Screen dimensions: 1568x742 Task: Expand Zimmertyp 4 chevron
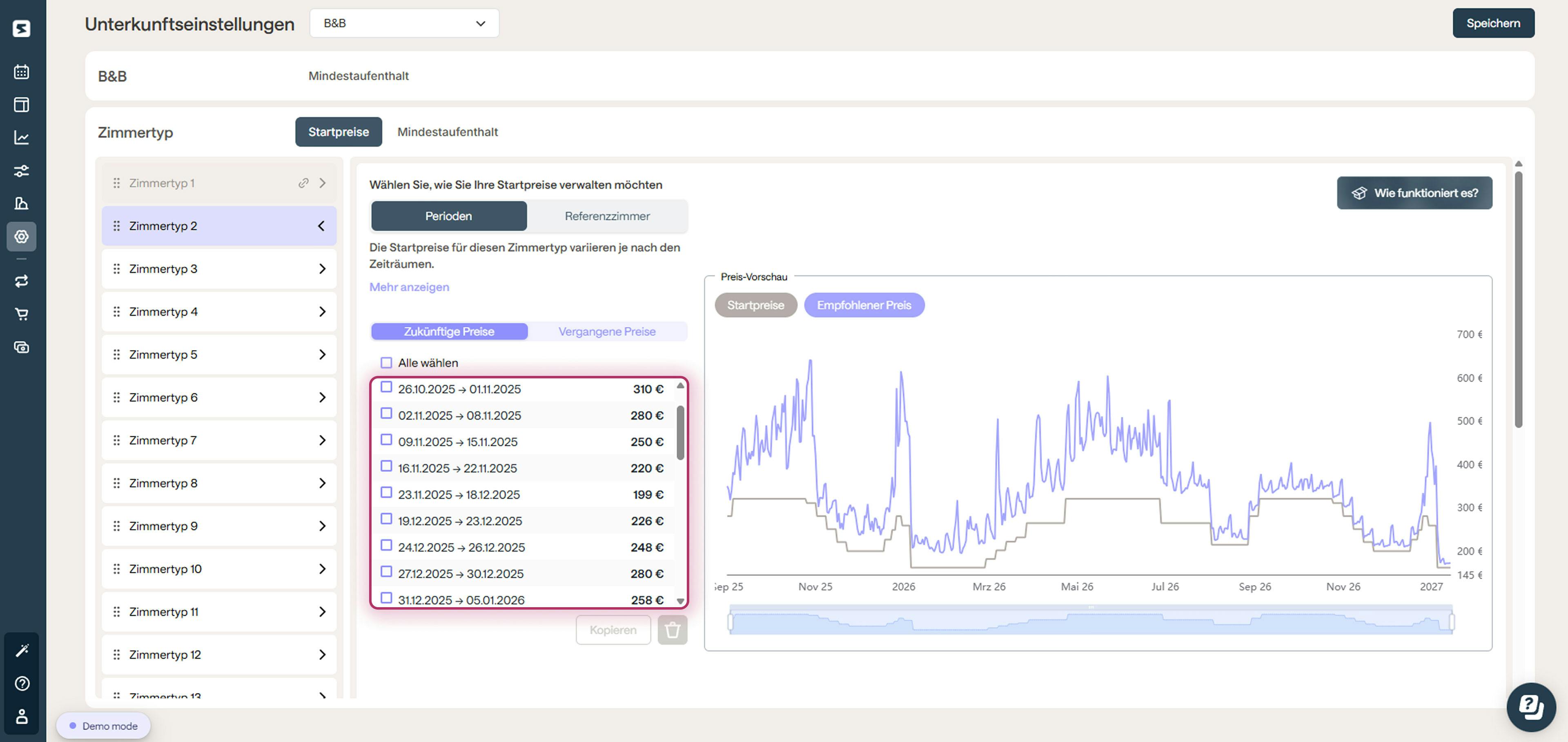322,311
